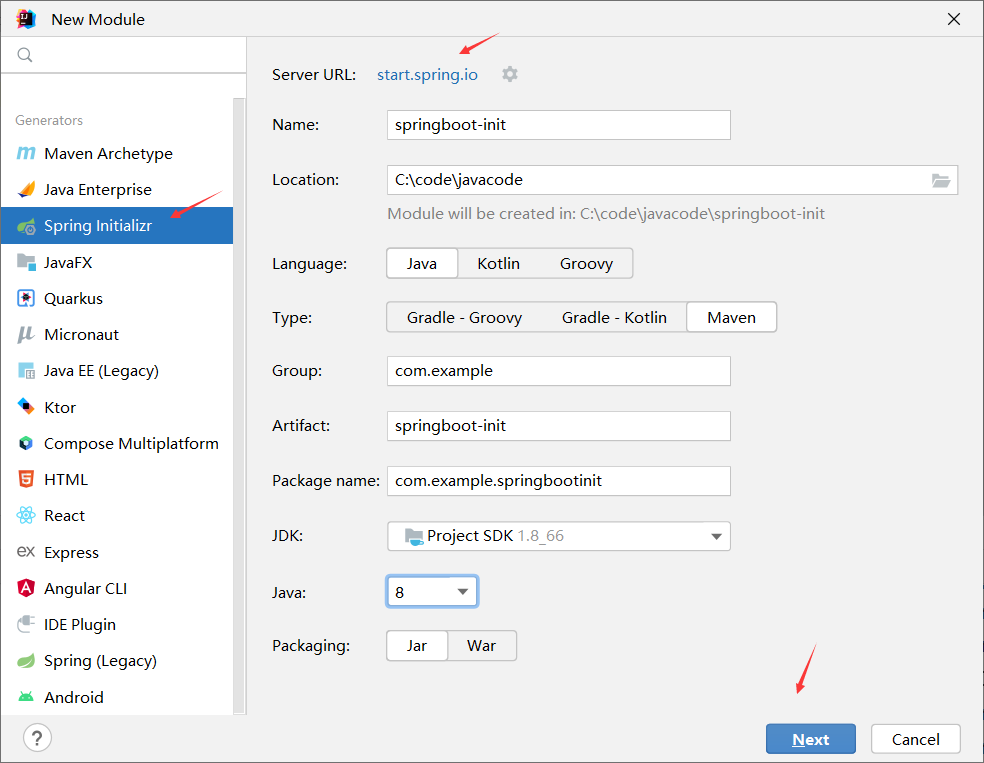
Task: Click the HTML5 shield icon
Action: 26,479
